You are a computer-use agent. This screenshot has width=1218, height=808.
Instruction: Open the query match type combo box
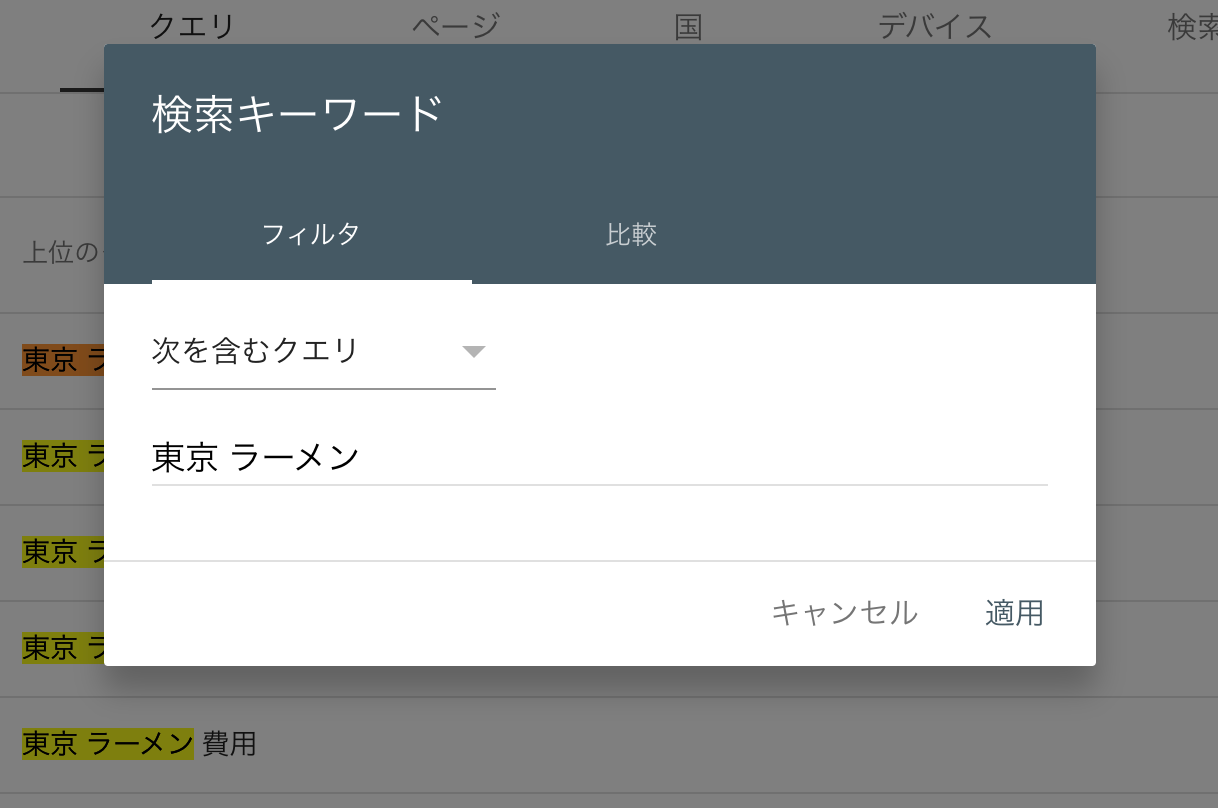(300, 350)
